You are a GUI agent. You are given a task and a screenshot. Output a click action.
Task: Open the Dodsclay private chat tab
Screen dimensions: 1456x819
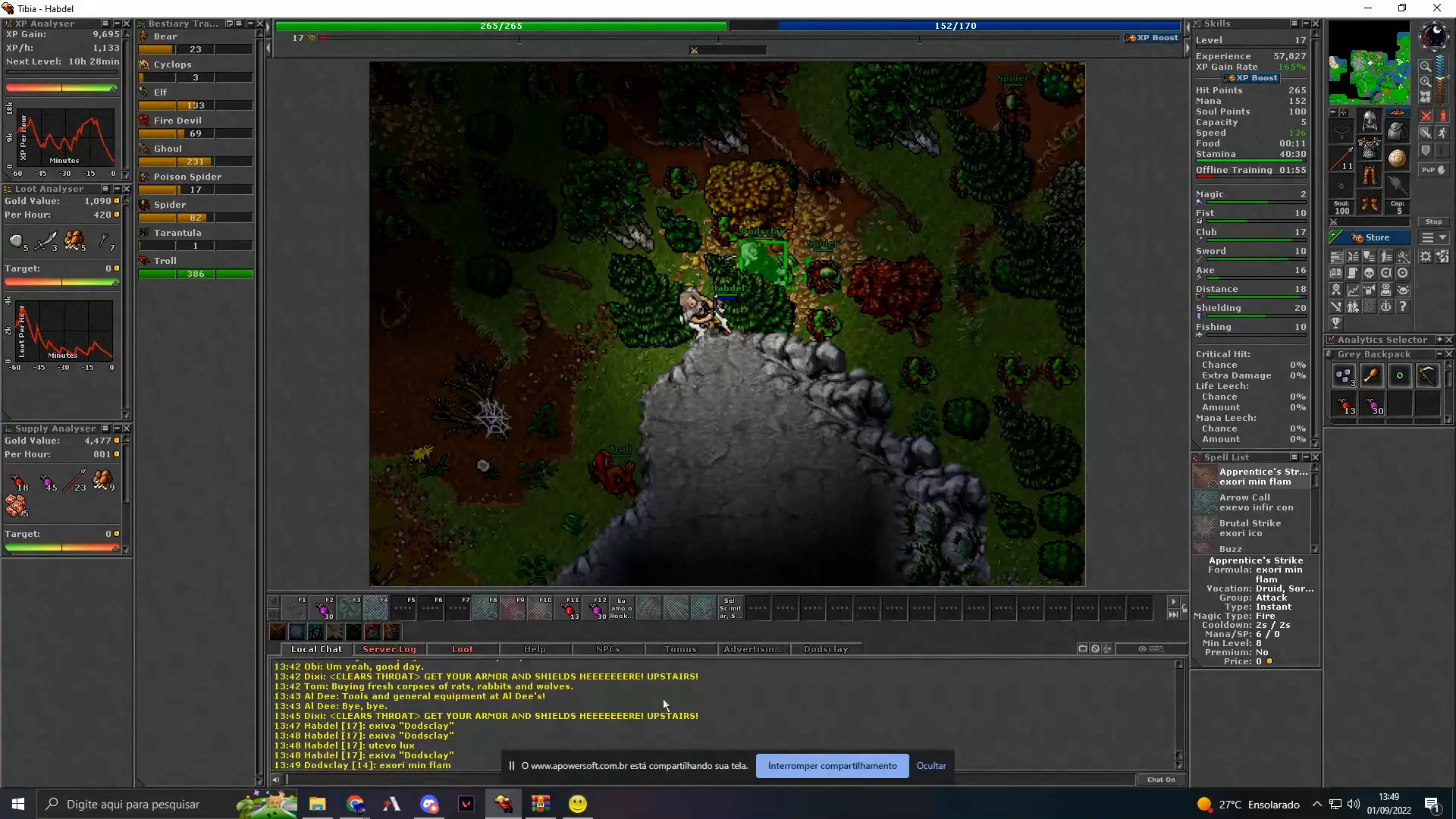point(826,649)
